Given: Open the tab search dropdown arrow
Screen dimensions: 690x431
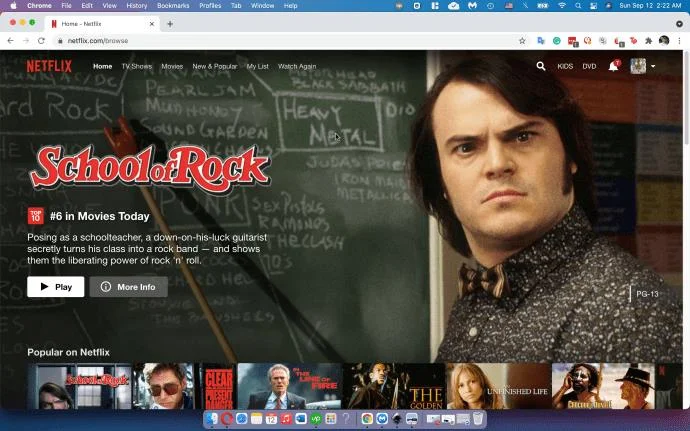Looking at the screenshot, I should point(679,24).
